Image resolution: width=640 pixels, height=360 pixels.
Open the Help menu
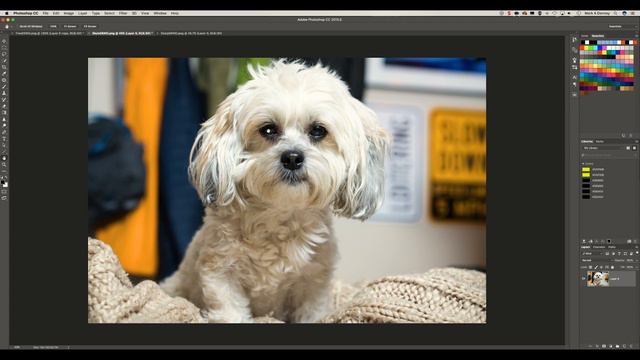coord(175,13)
